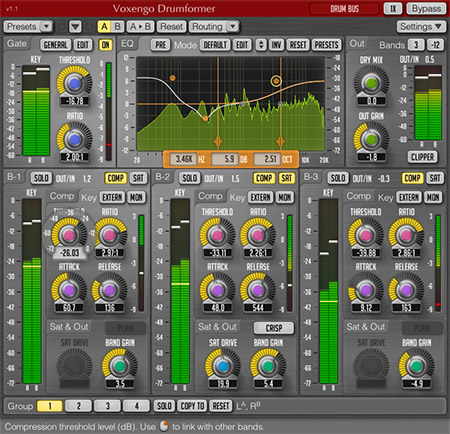The width and height of the screenshot is (450, 434).
Task: Click the Group SOLO button
Action: point(164,406)
